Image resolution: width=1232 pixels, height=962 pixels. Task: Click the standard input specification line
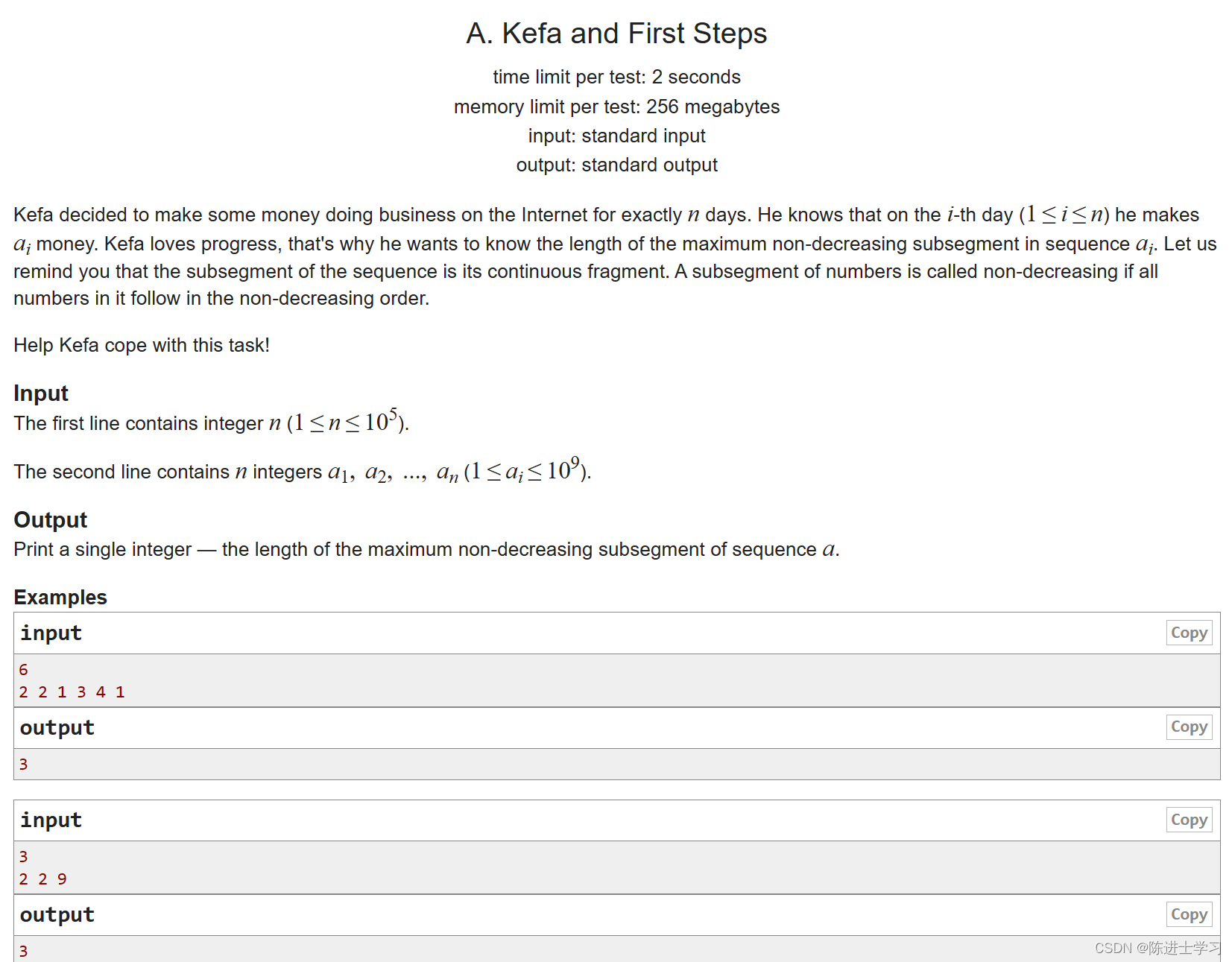pyautogui.click(x=616, y=136)
